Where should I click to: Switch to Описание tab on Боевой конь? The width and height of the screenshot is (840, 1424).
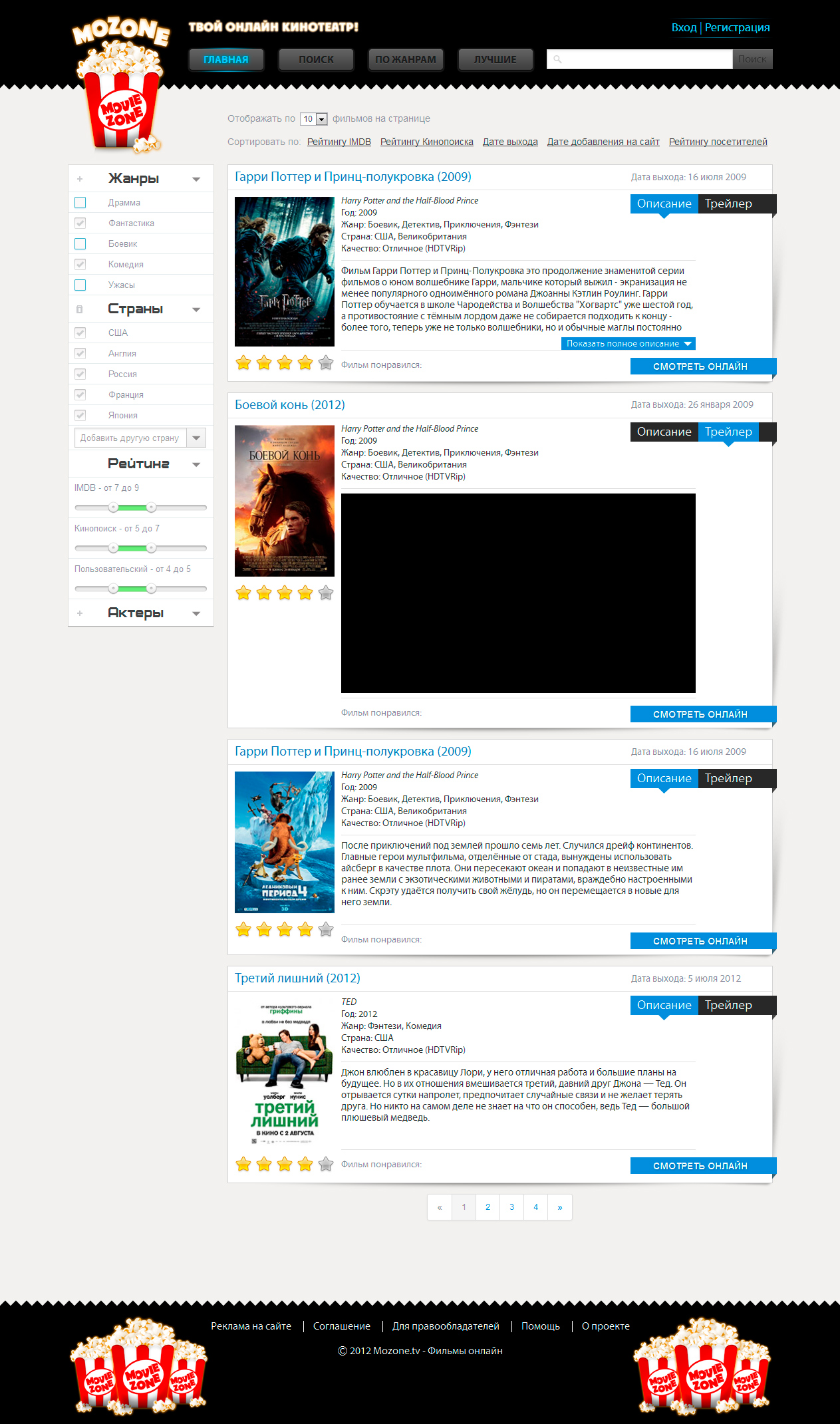[664, 432]
